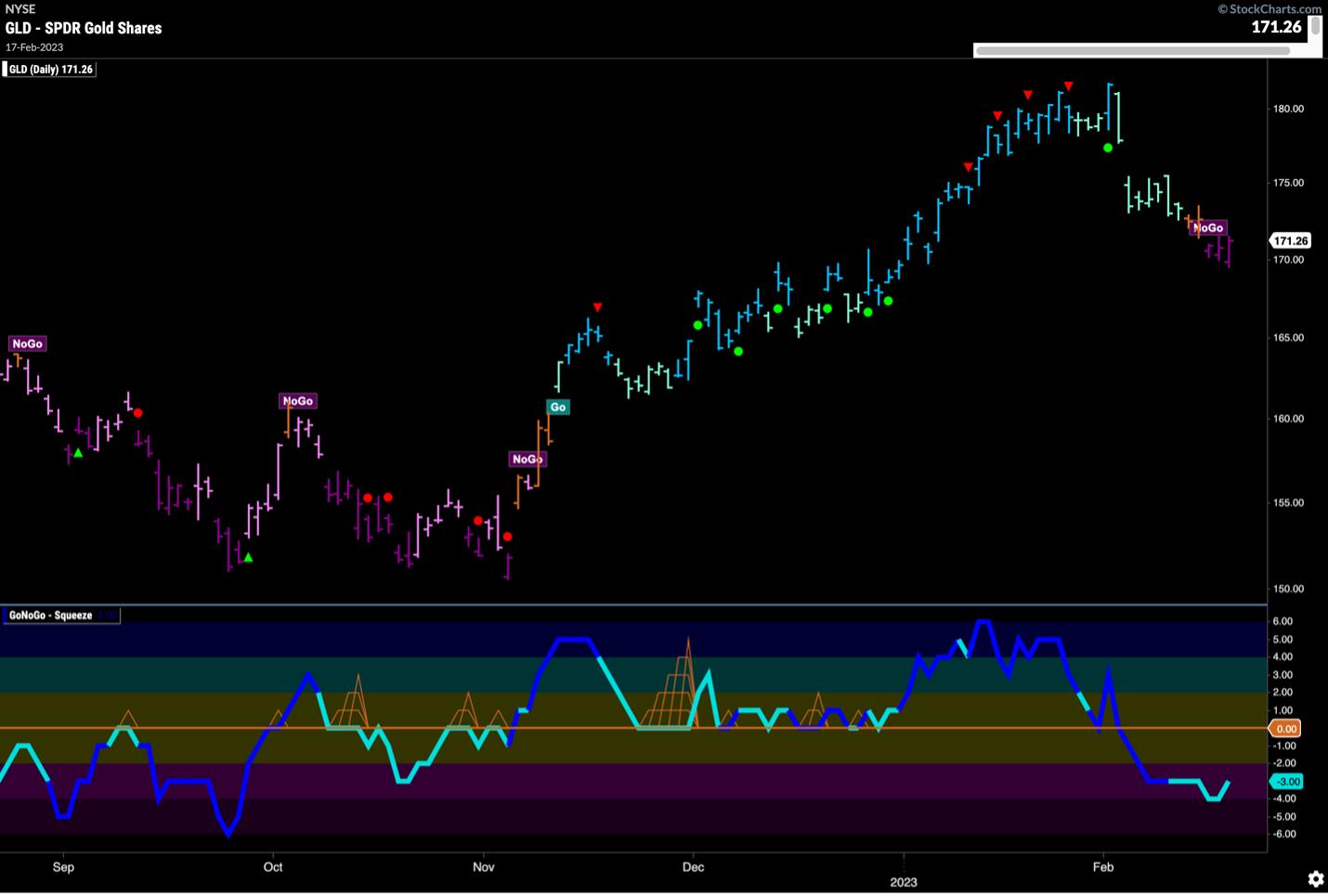The image size is (1328, 896).
Task: Click green triangle at late September low
Action: coord(248,557)
